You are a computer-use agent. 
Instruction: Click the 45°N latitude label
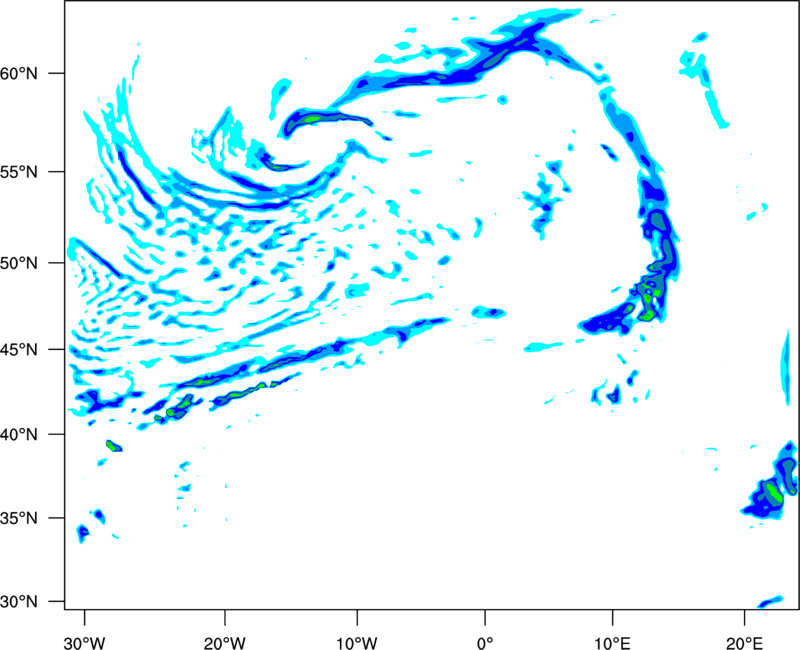coord(19,349)
